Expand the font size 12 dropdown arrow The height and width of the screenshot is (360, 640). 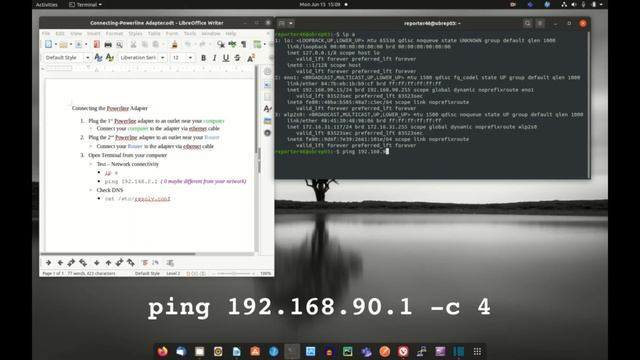pos(190,58)
